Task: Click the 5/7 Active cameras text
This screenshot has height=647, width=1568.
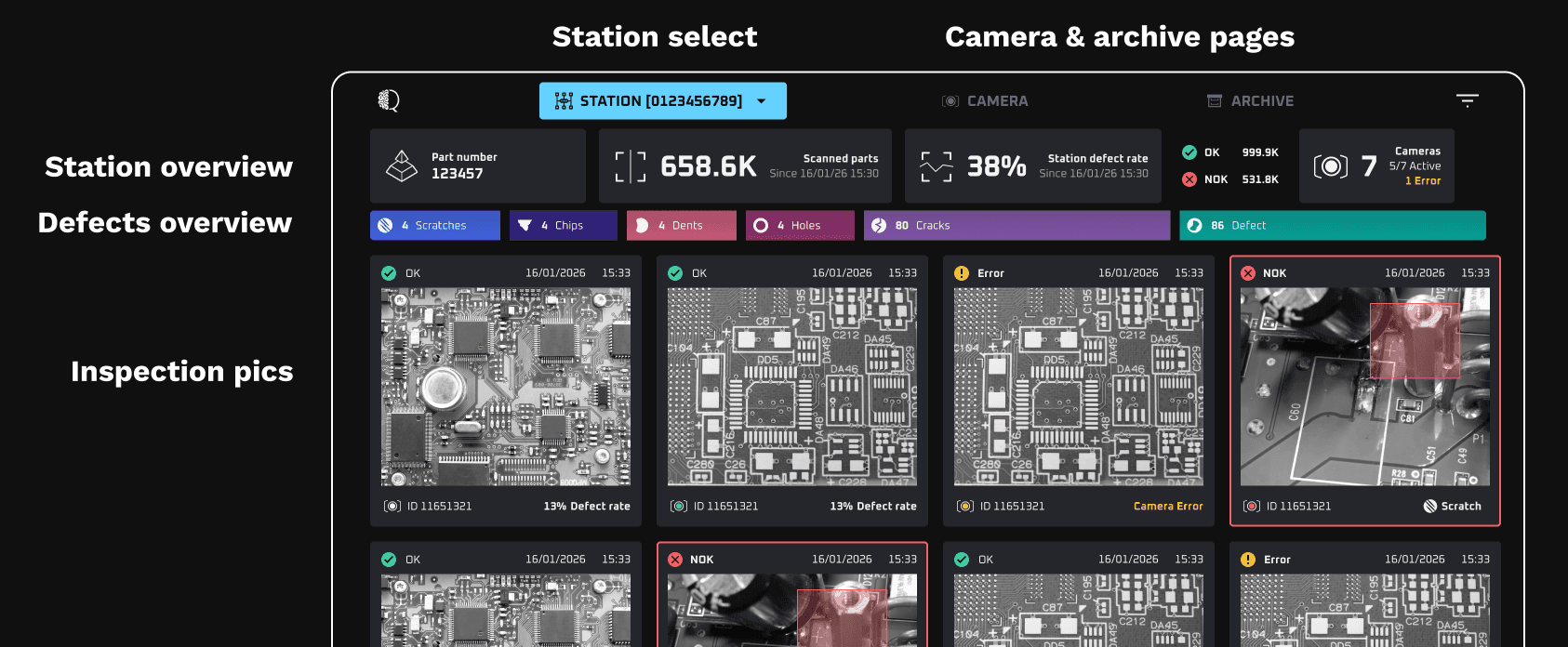Action: click(x=1415, y=166)
